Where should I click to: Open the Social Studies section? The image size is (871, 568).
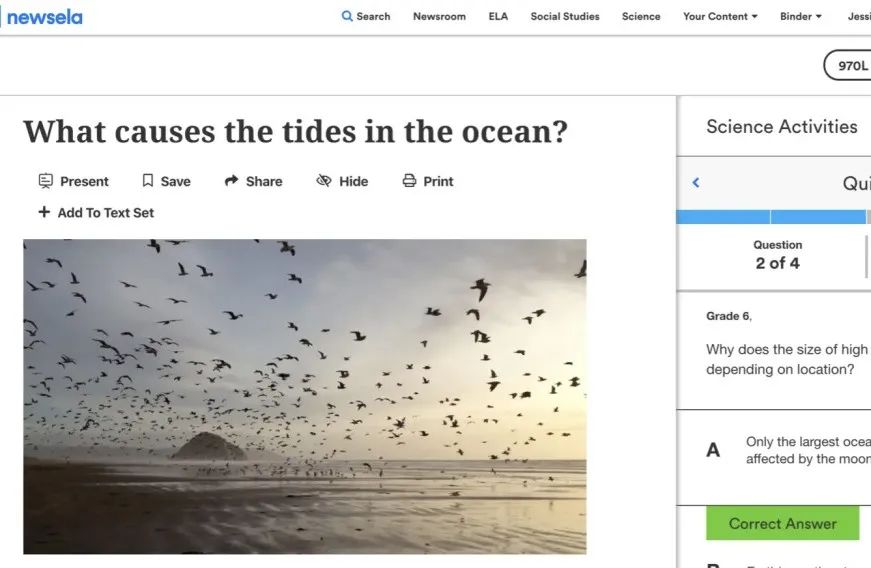coord(565,16)
